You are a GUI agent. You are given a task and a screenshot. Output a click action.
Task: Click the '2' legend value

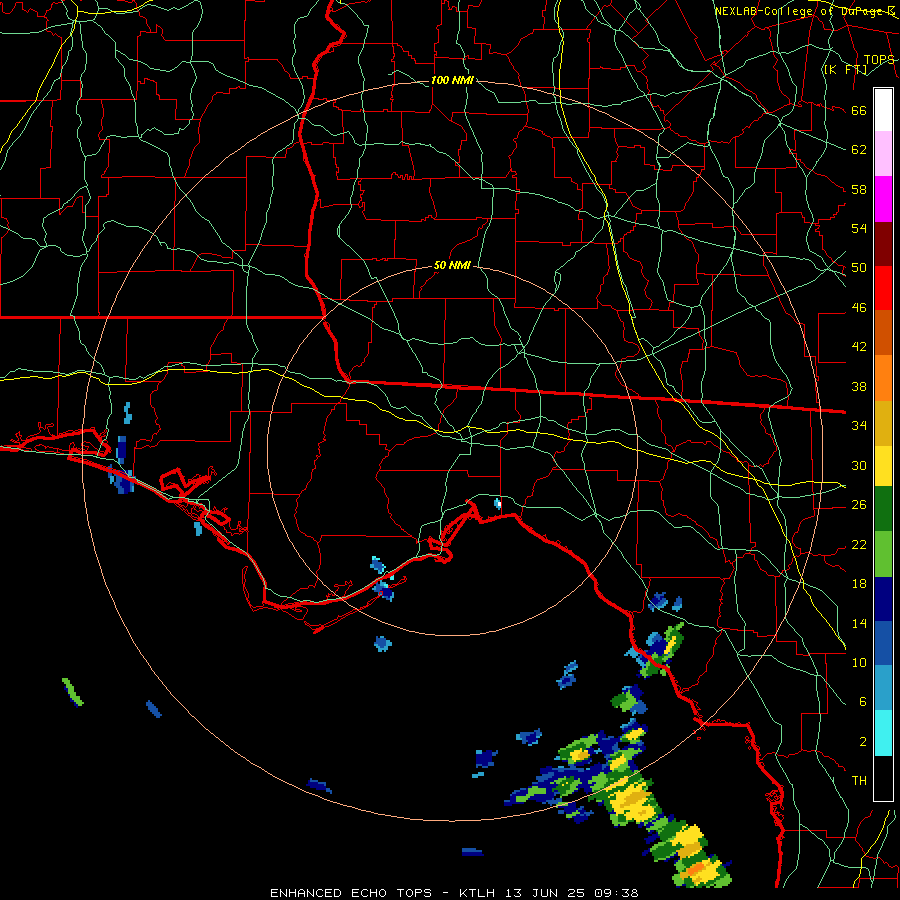(x=863, y=742)
